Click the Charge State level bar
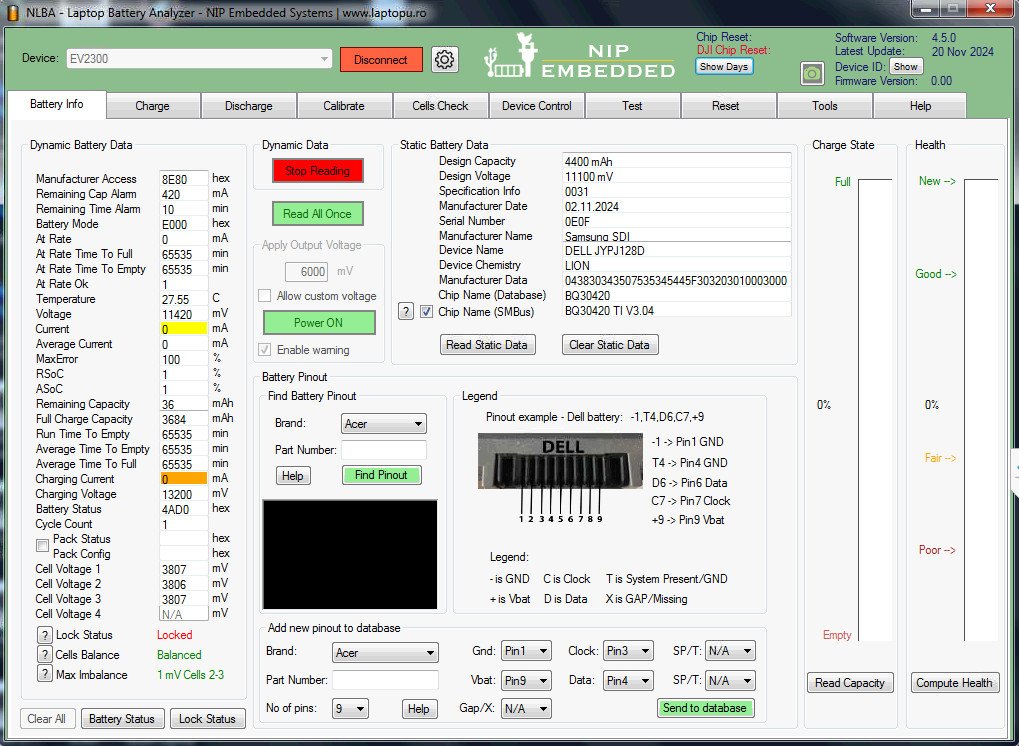 pos(875,410)
